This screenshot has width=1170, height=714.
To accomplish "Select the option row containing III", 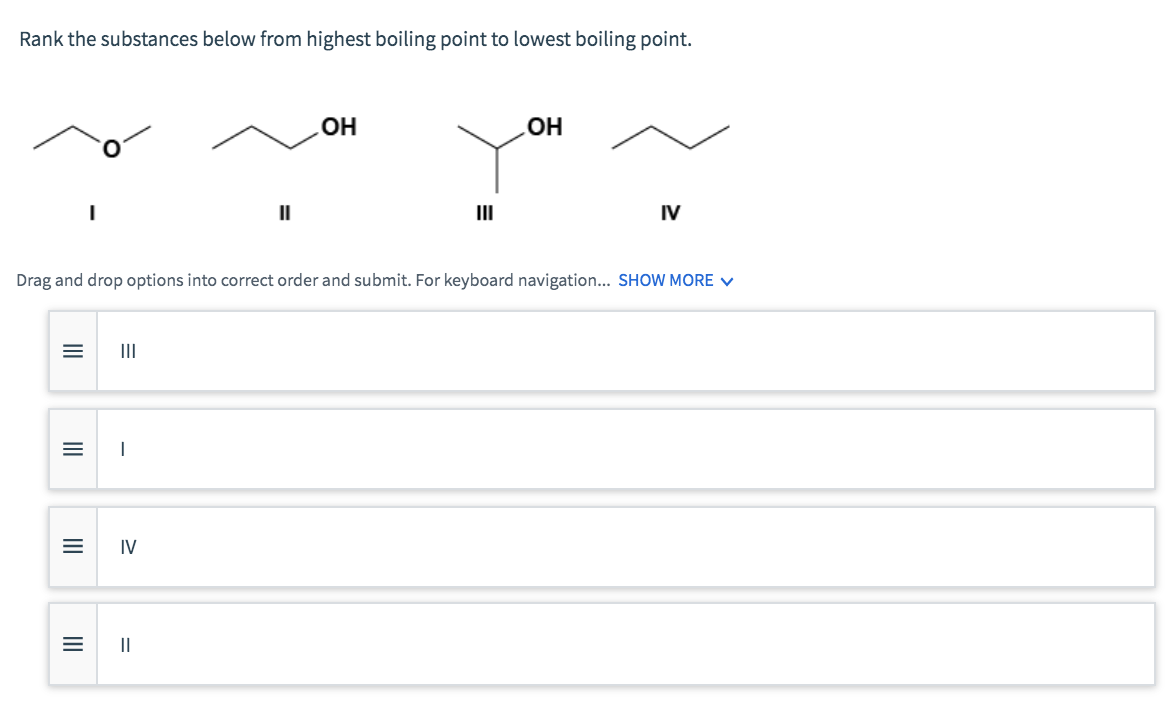I will coord(600,351).
